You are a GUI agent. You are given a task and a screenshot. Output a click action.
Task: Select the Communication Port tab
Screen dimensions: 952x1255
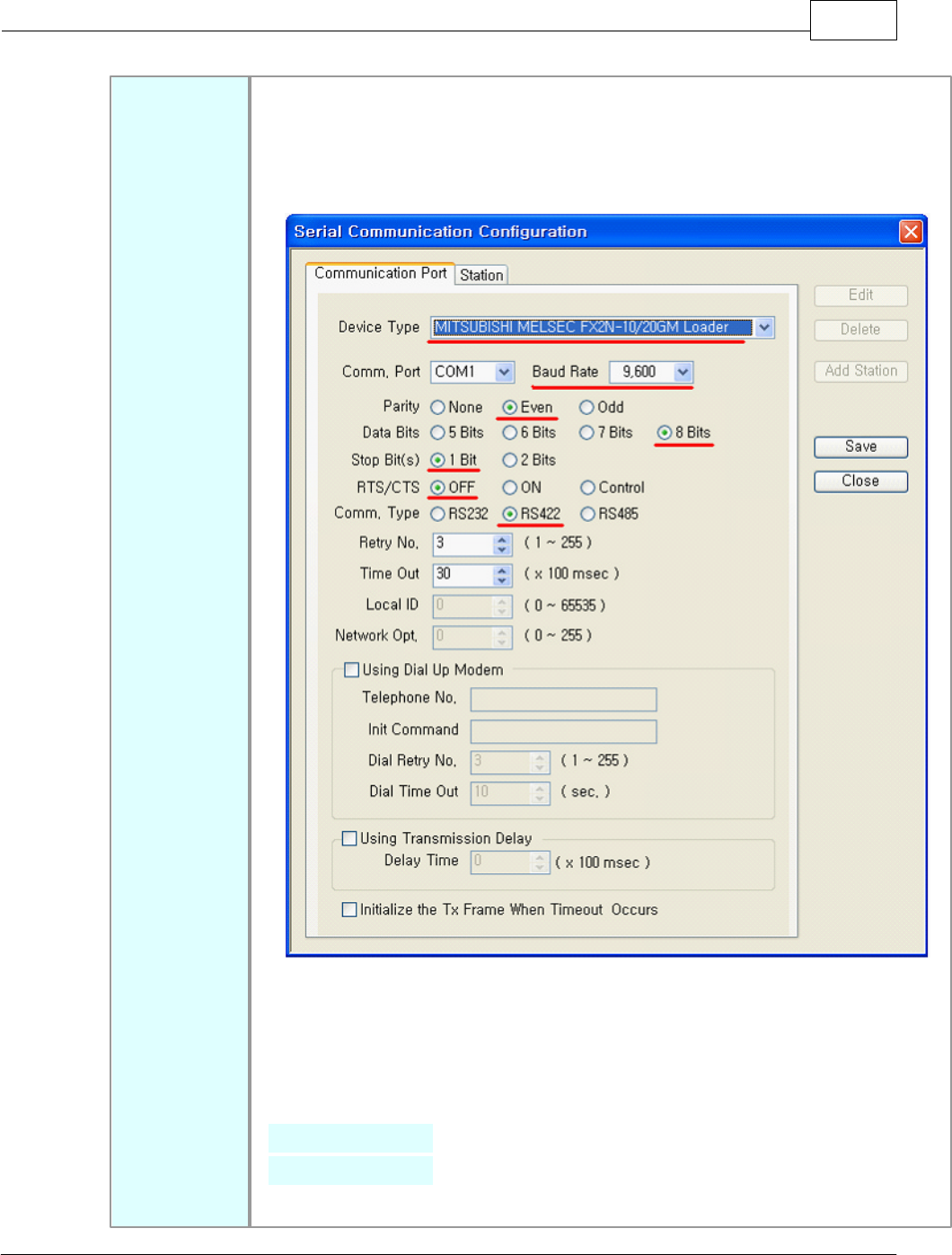[x=380, y=273]
